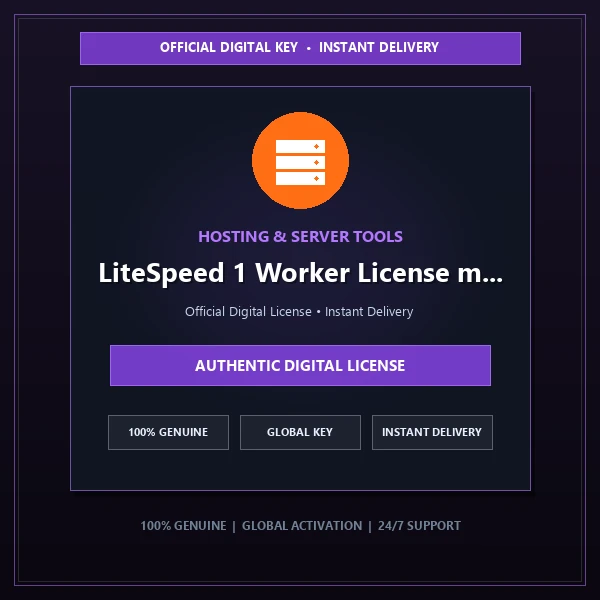Click the Official Digital License subtitle text
The height and width of the screenshot is (600, 600).
299,311
